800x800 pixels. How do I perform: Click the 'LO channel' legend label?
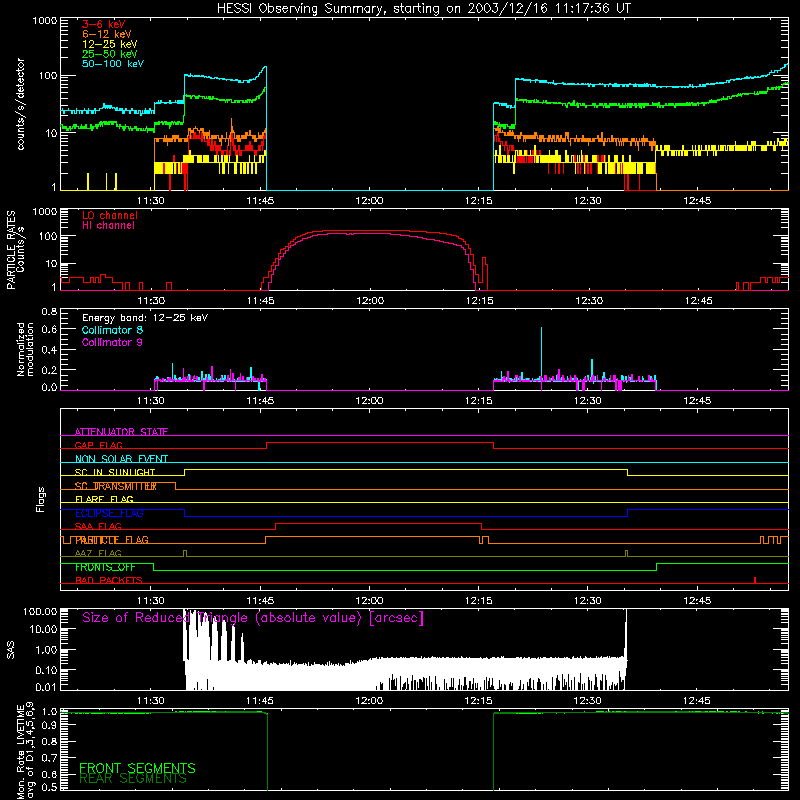(110, 215)
